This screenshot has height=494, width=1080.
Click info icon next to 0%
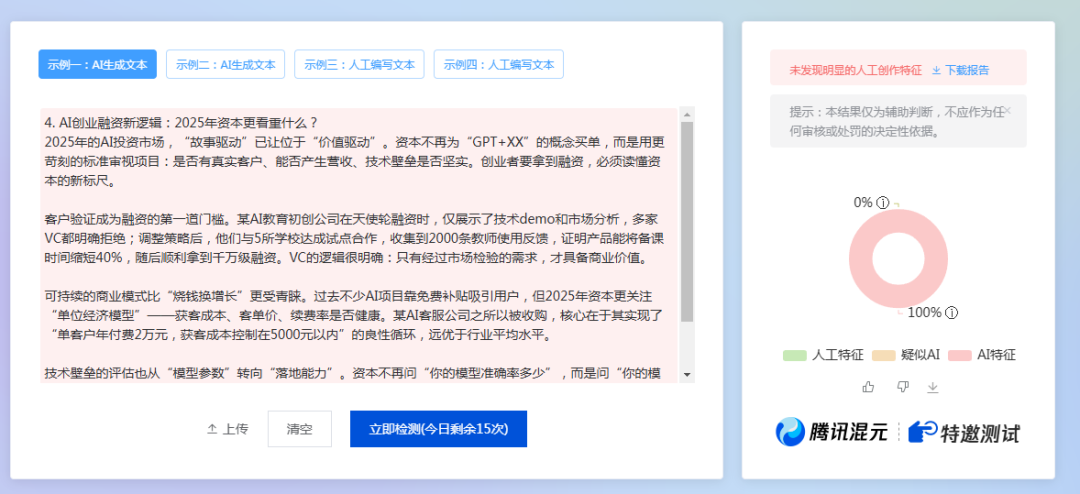[x=883, y=203]
